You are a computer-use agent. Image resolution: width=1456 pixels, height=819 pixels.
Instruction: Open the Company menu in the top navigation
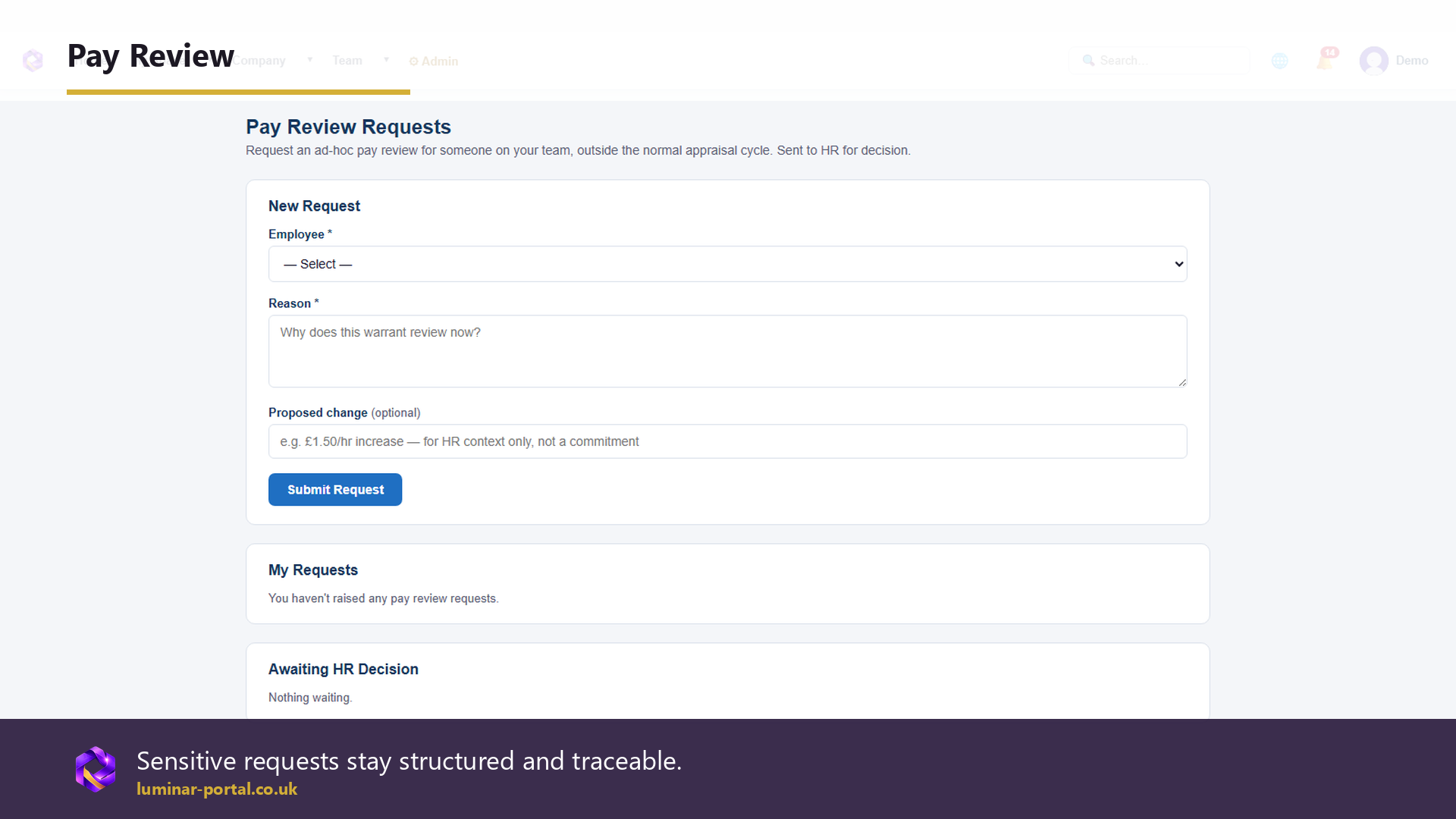259,61
